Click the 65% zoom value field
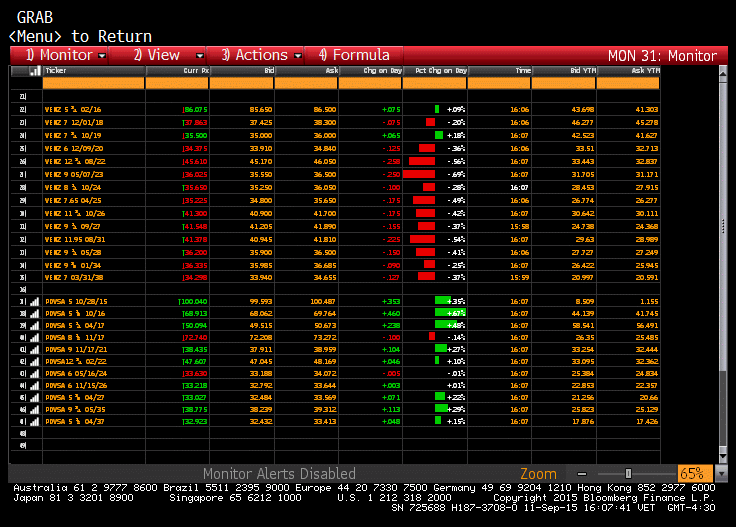The width and height of the screenshot is (736, 527). pos(695,474)
